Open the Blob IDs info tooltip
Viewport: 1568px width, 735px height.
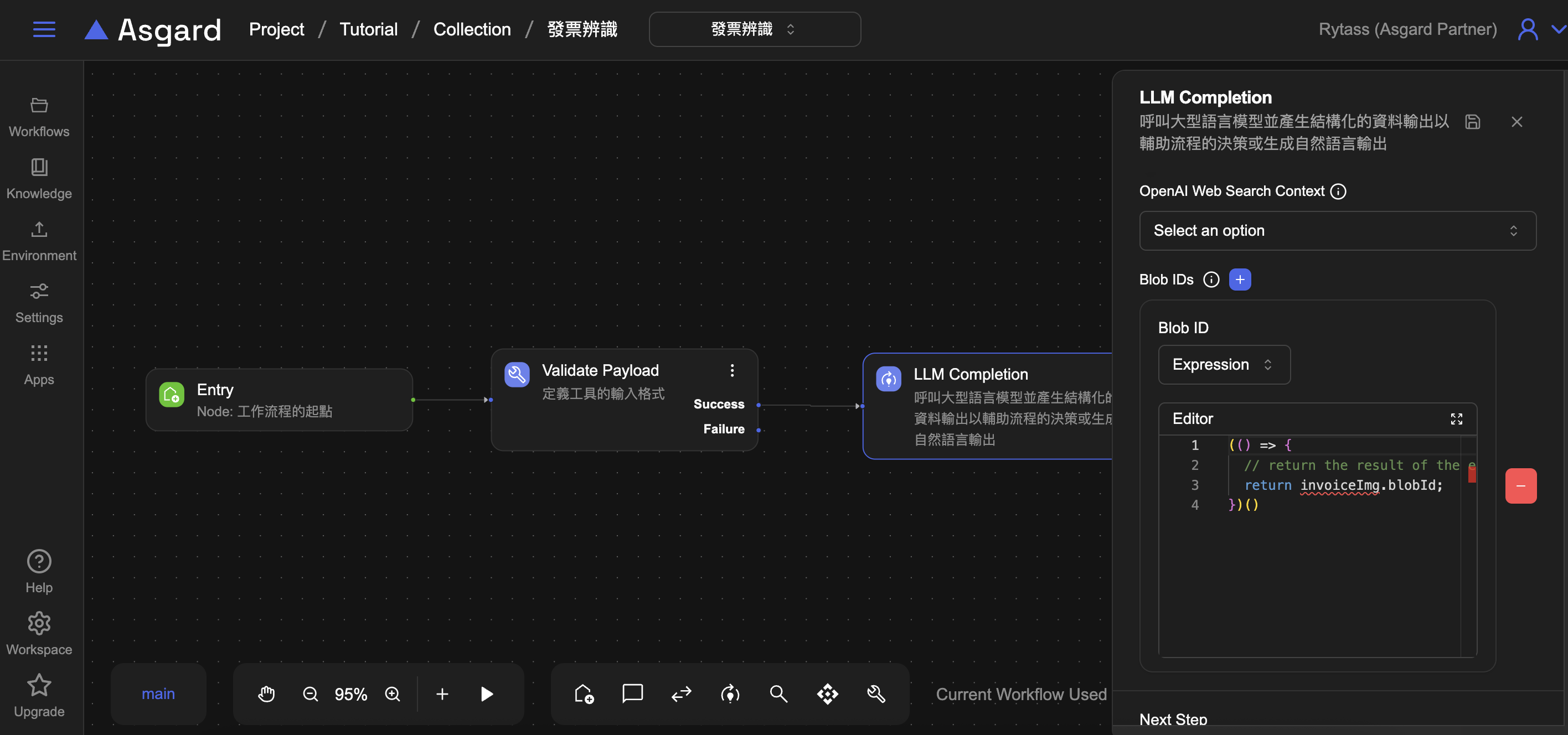coord(1211,280)
